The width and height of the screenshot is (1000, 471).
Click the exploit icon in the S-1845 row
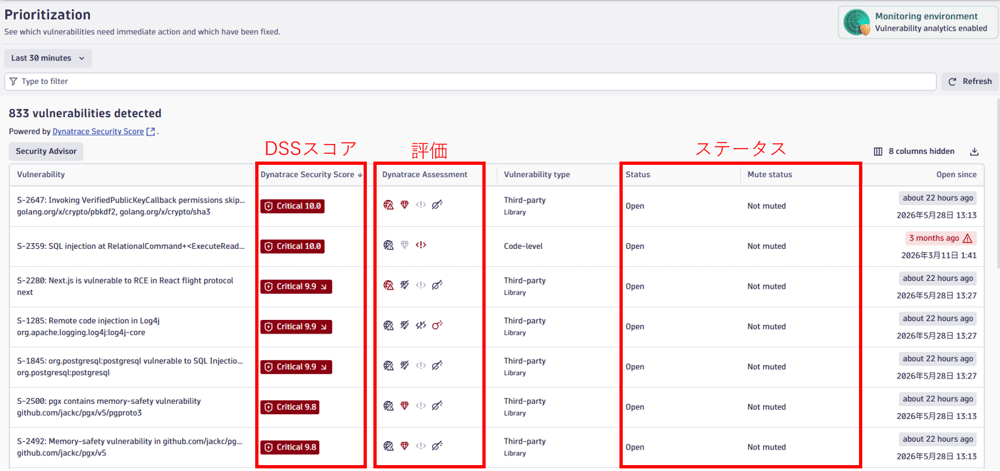tap(404, 366)
